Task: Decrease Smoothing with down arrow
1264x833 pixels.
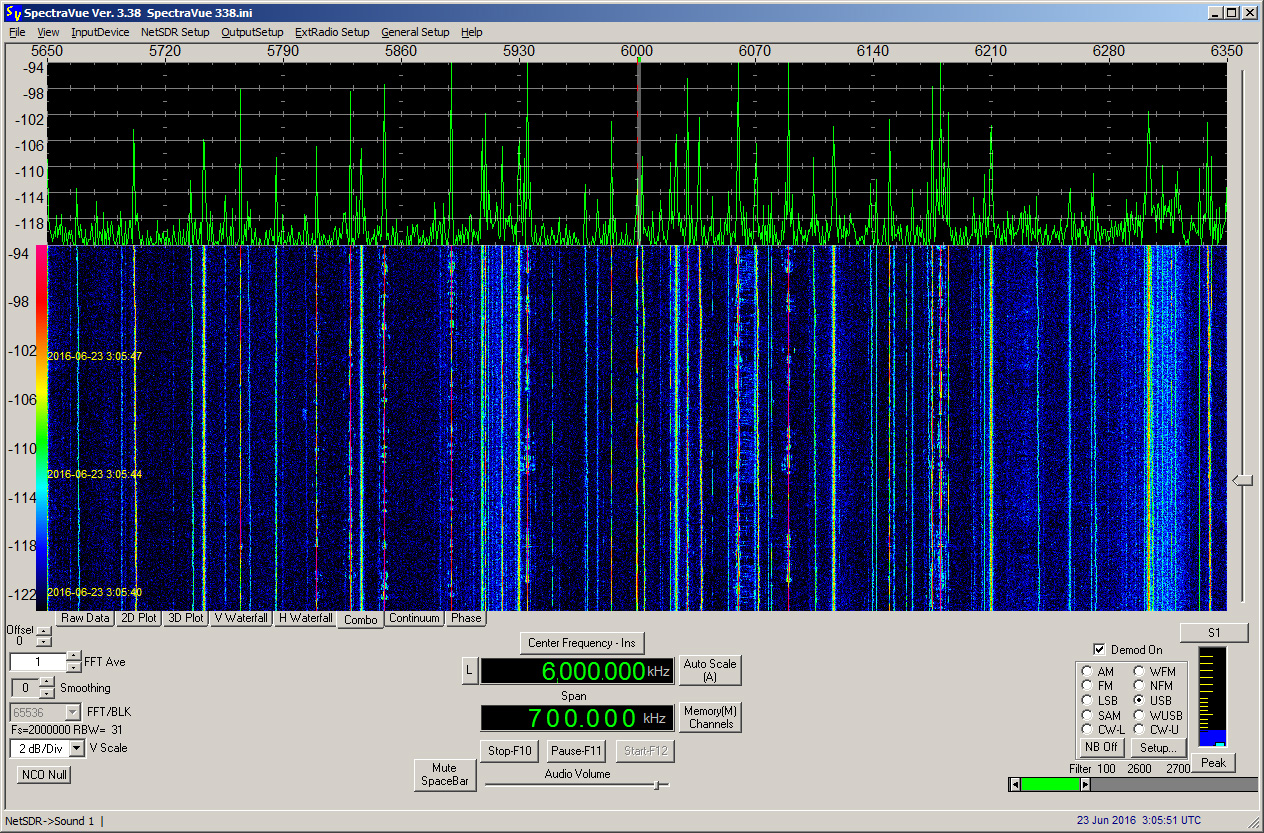Action: tap(47, 693)
